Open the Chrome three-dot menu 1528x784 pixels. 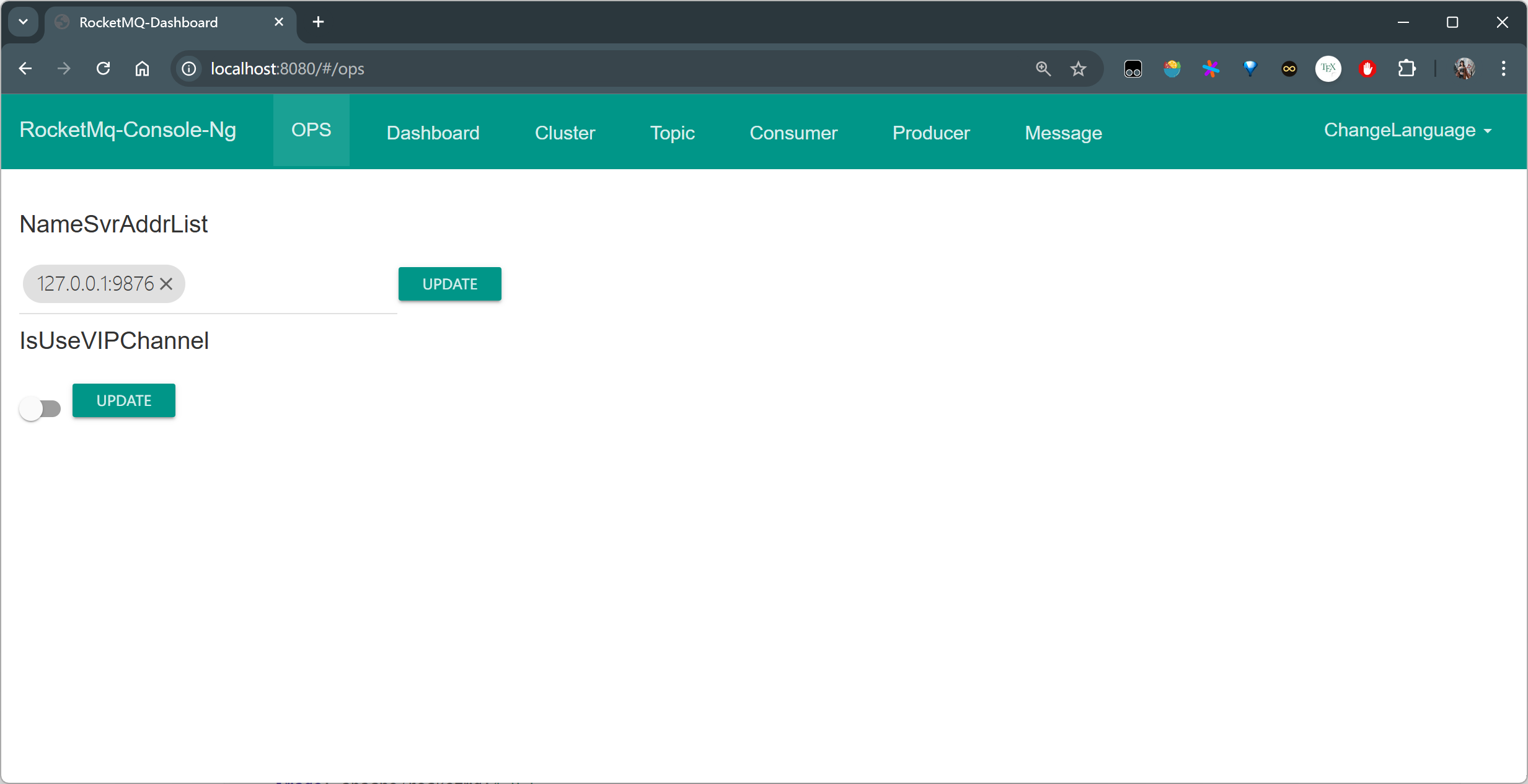(1504, 68)
